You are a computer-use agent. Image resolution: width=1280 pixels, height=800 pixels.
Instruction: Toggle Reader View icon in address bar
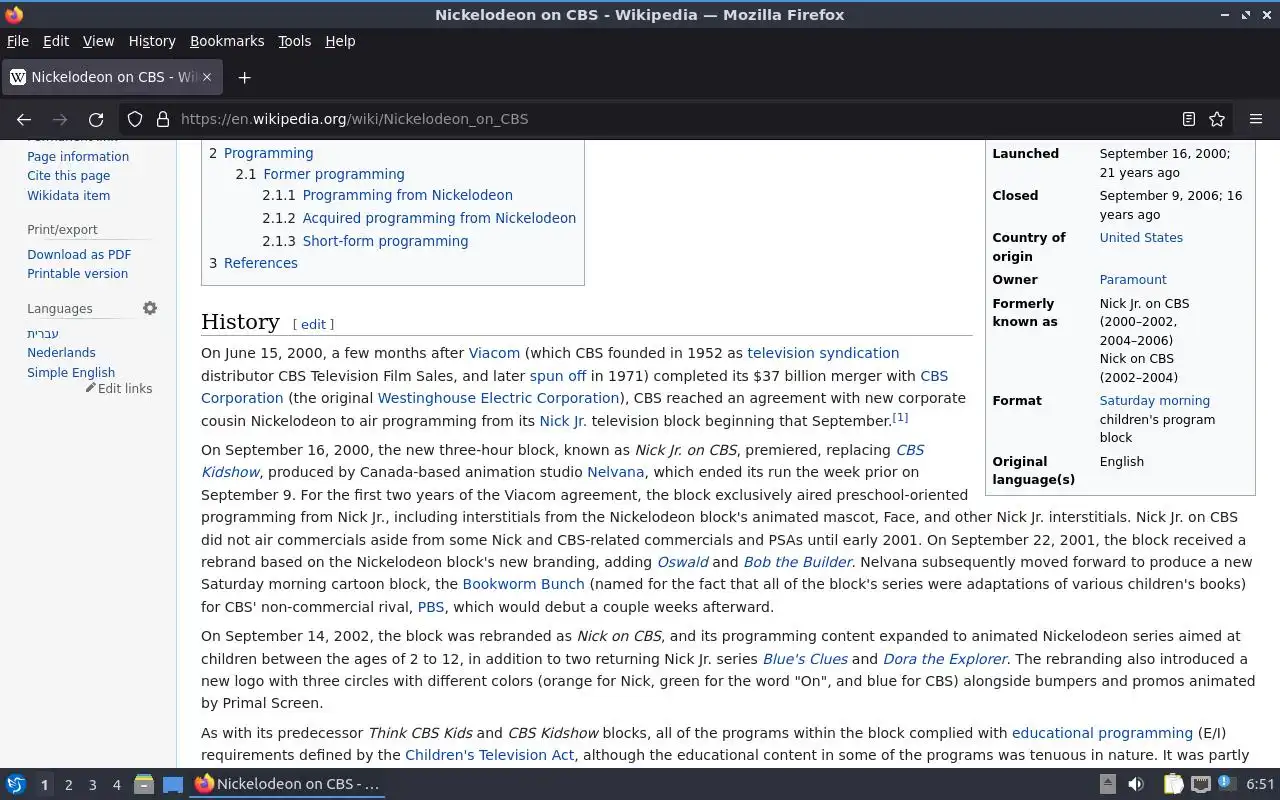(x=1188, y=119)
